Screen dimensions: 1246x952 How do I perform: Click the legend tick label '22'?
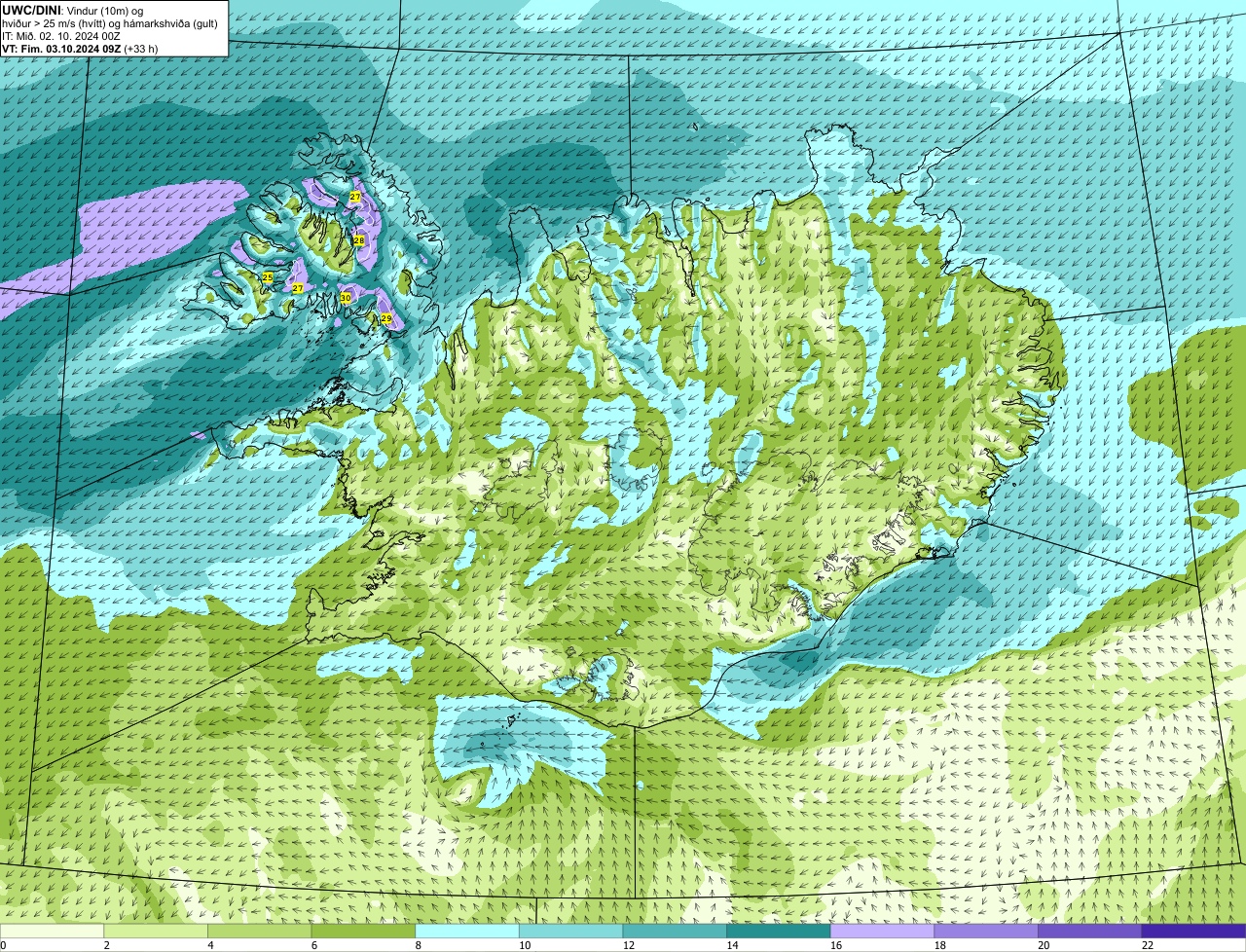click(x=1148, y=945)
